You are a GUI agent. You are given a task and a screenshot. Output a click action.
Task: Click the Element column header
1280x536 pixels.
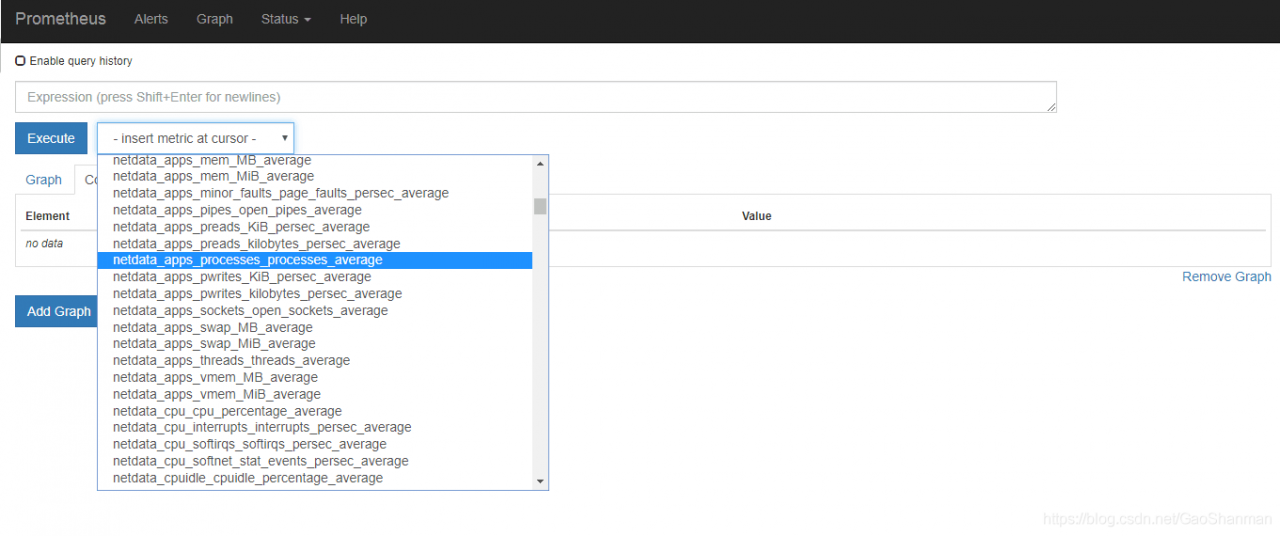tap(47, 216)
